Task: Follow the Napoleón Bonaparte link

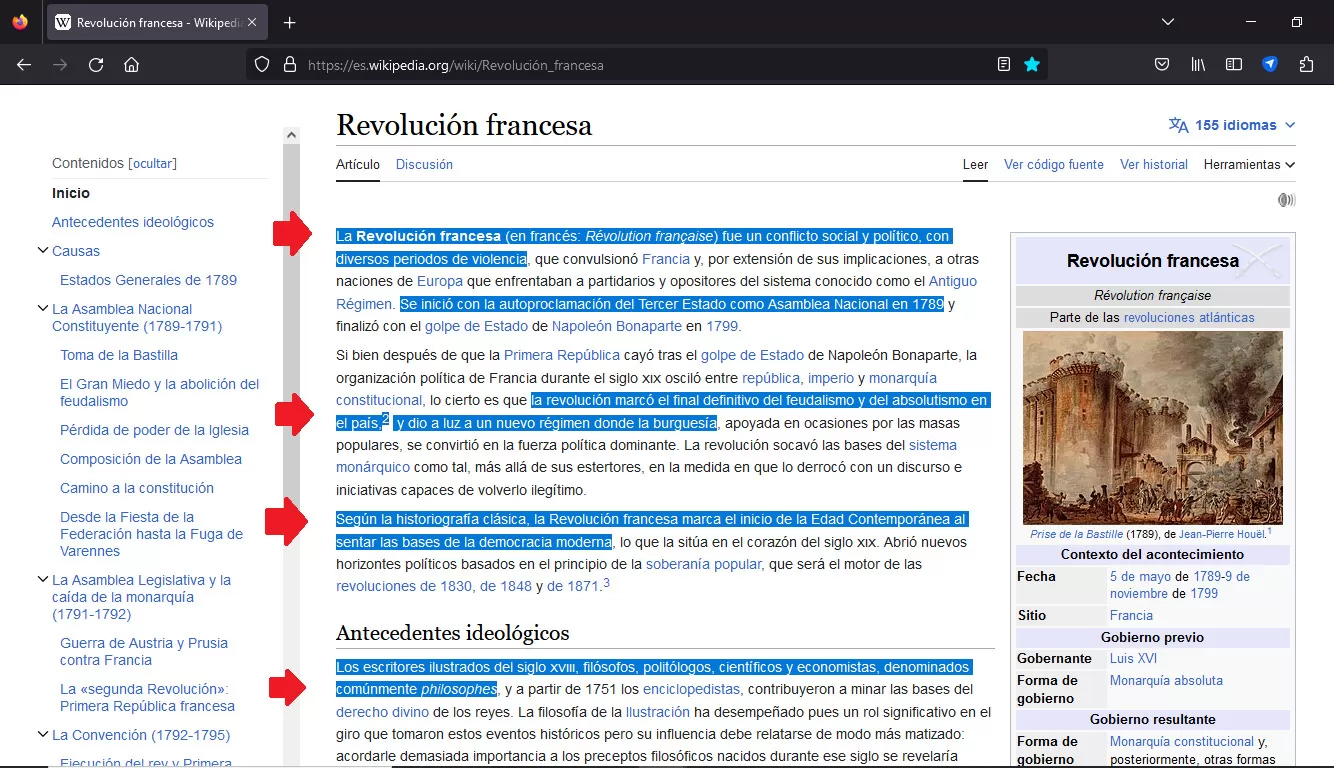Action: pyautogui.click(x=616, y=326)
